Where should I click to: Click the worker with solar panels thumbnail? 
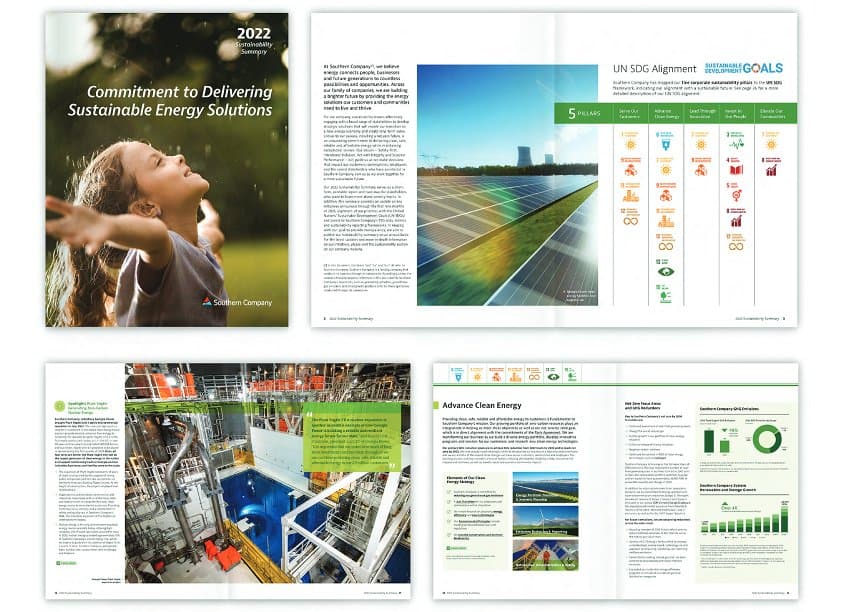tap(545, 554)
